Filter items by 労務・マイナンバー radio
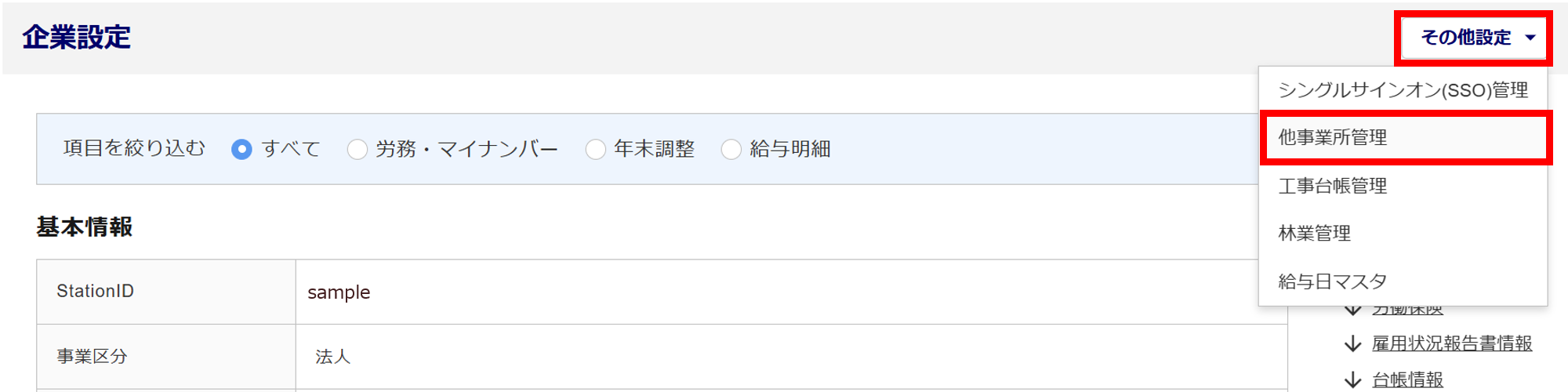This screenshot has width=1568, height=392. click(x=358, y=149)
